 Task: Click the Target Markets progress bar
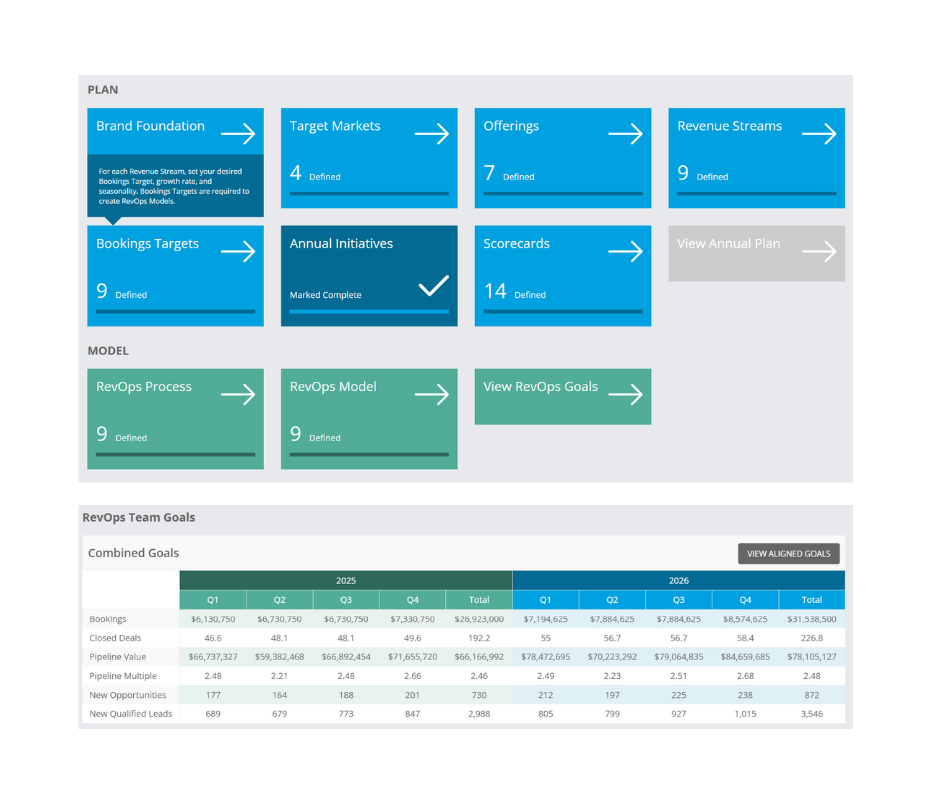point(369,193)
